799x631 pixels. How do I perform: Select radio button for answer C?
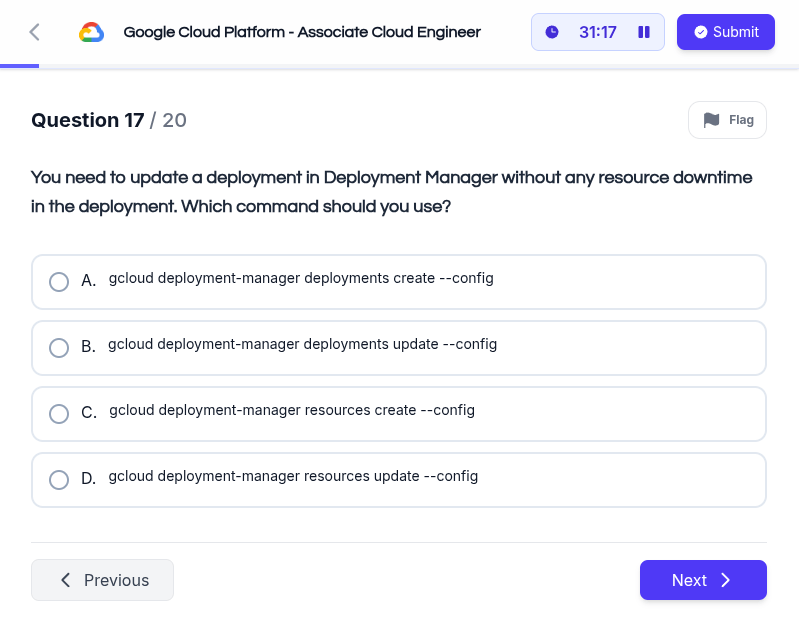(59, 413)
